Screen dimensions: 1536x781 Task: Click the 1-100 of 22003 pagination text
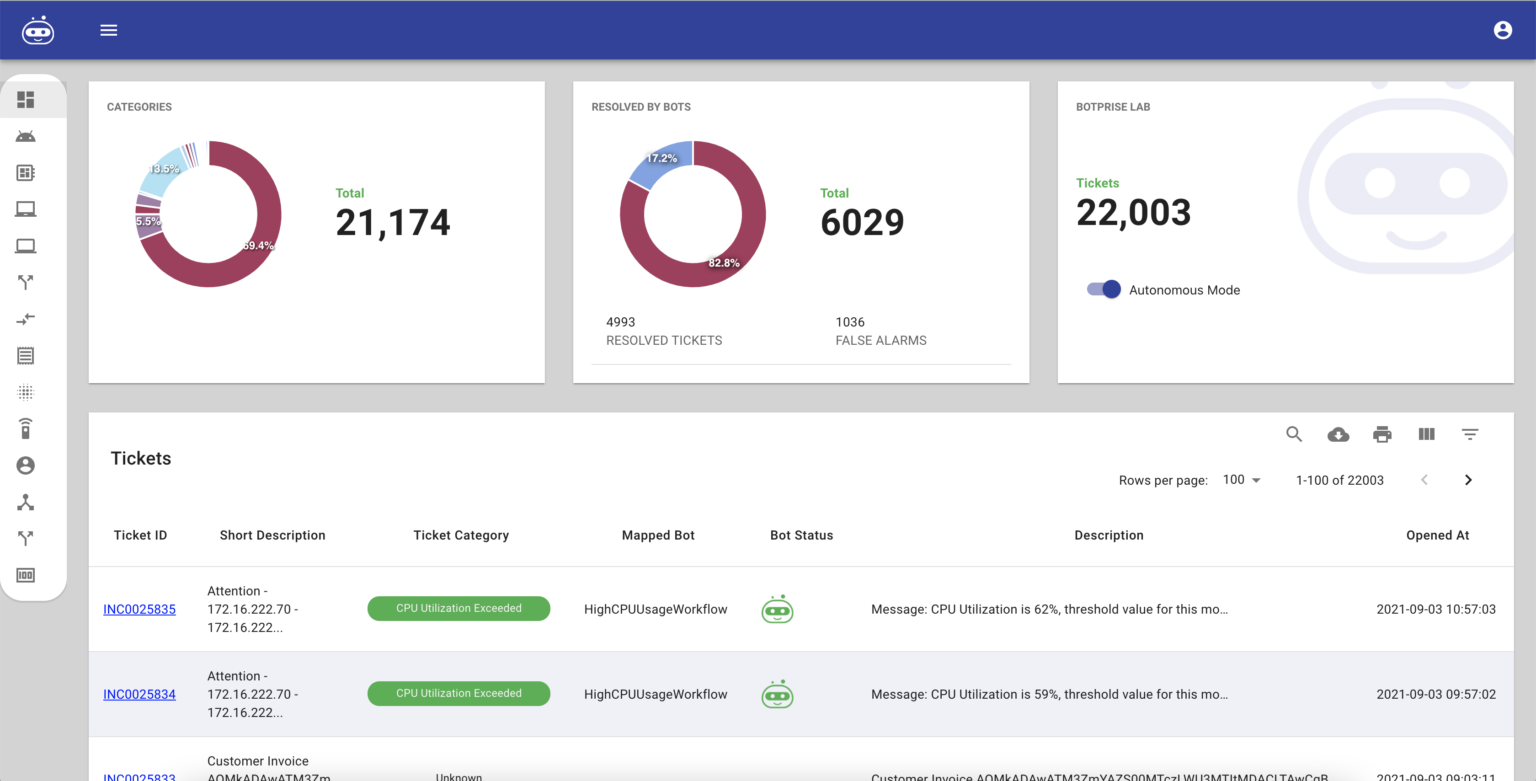point(1340,480)
